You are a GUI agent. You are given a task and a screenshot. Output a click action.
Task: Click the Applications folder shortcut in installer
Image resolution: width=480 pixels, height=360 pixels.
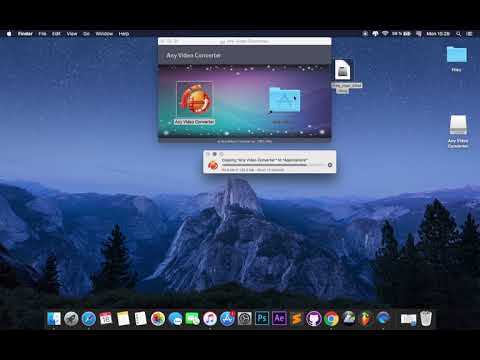click(285, 100)
